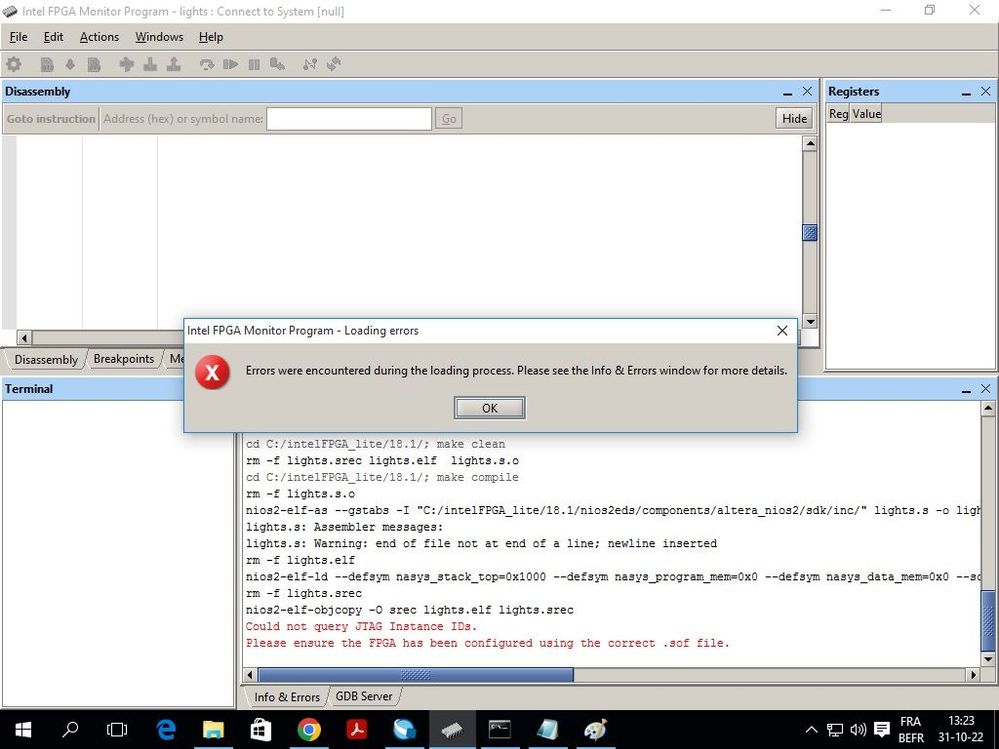
Task: Open Command Prompt window from the taskbar
Action: pyautogui.click(x=500, y=730)
